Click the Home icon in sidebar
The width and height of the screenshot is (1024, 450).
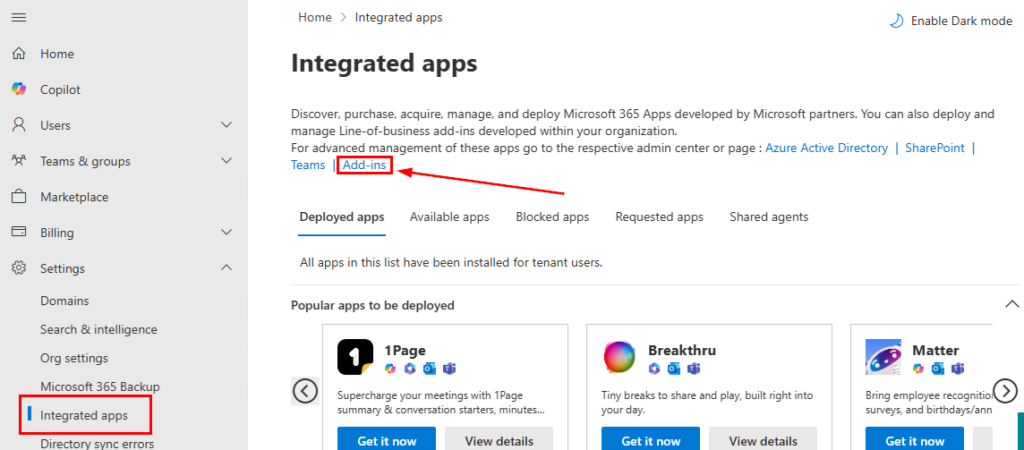[19, 54]
